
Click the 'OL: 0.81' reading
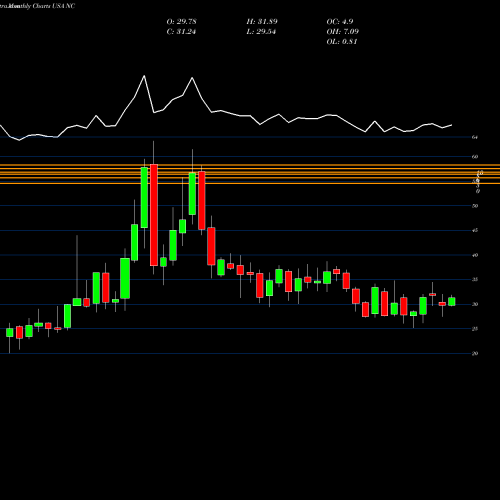(342, 42)
